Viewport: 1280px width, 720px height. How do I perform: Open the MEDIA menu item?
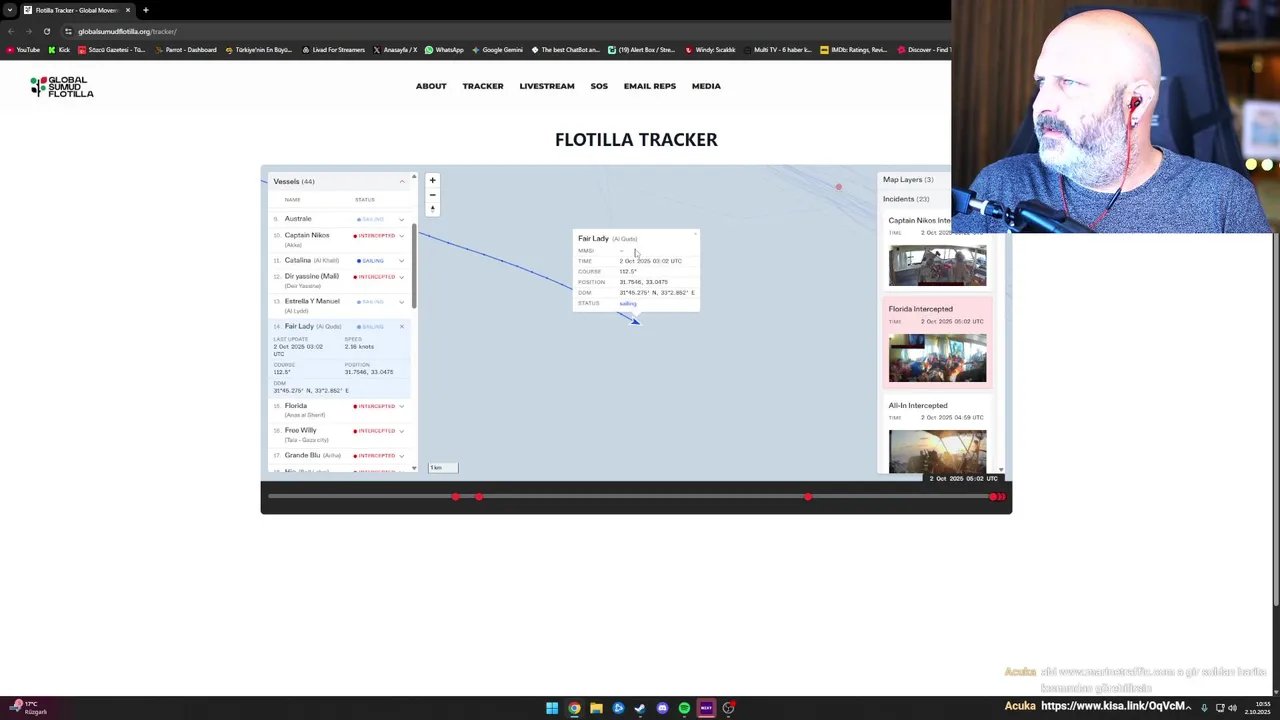click(706, 86)
